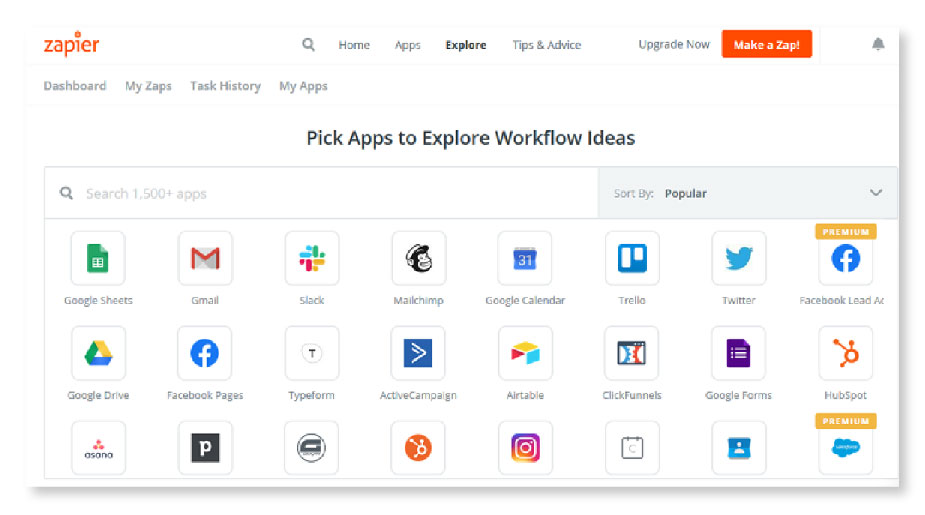Click the Make a Zap! button
Viewport: 925px width, 515px height.
coord(766,44)
